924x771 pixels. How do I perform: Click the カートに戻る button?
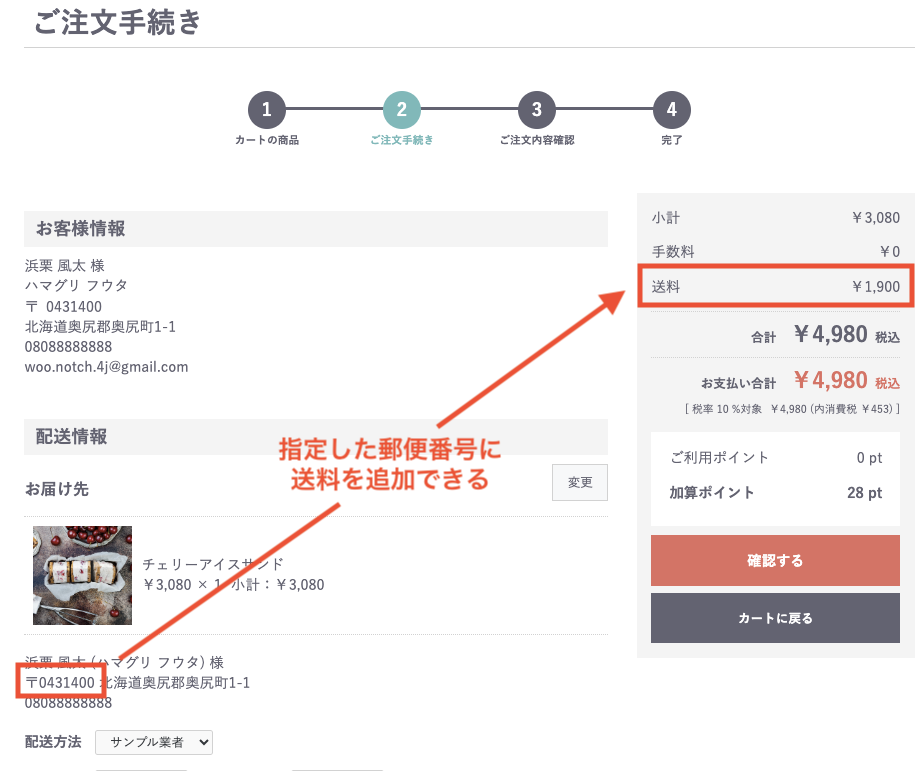pos(775,618)
